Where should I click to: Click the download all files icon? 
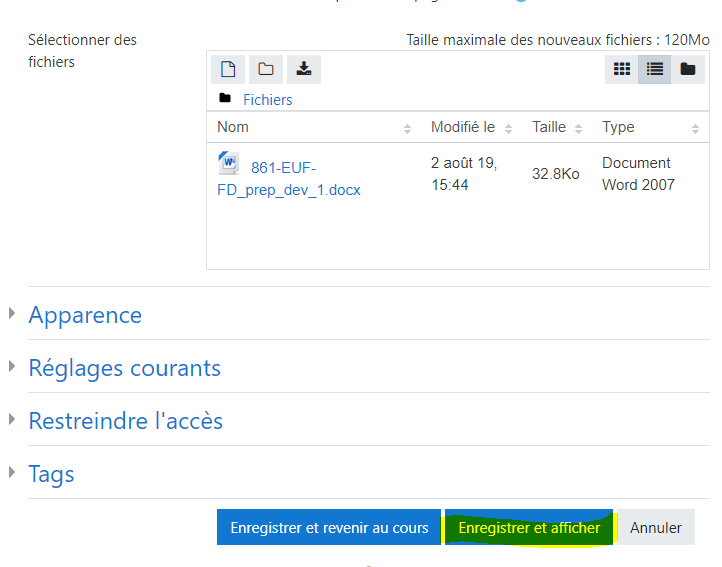(x=304, y=69)
